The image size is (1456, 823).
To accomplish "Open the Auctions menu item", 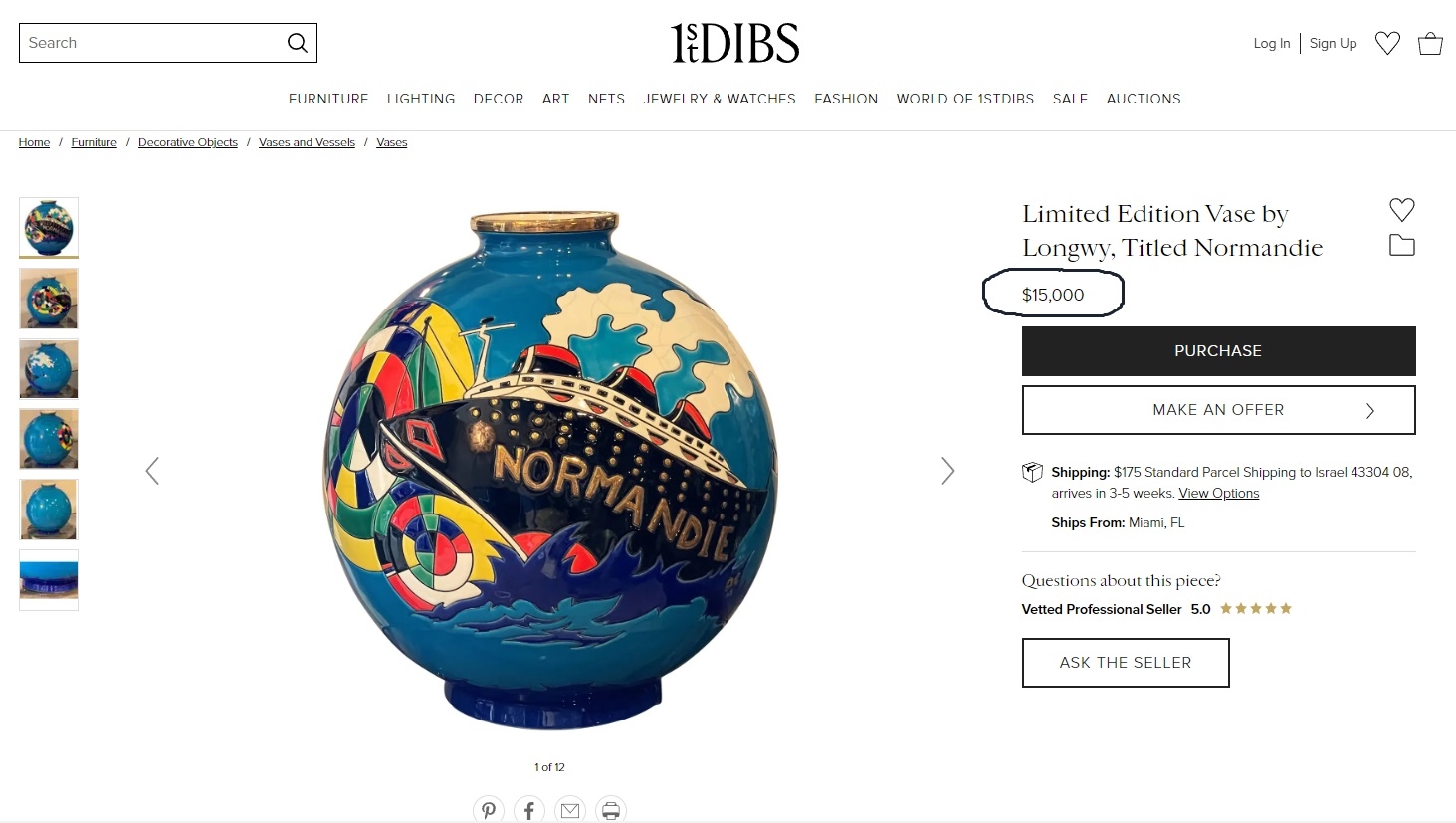I will pyautogui.click(x=1144, y=99).
